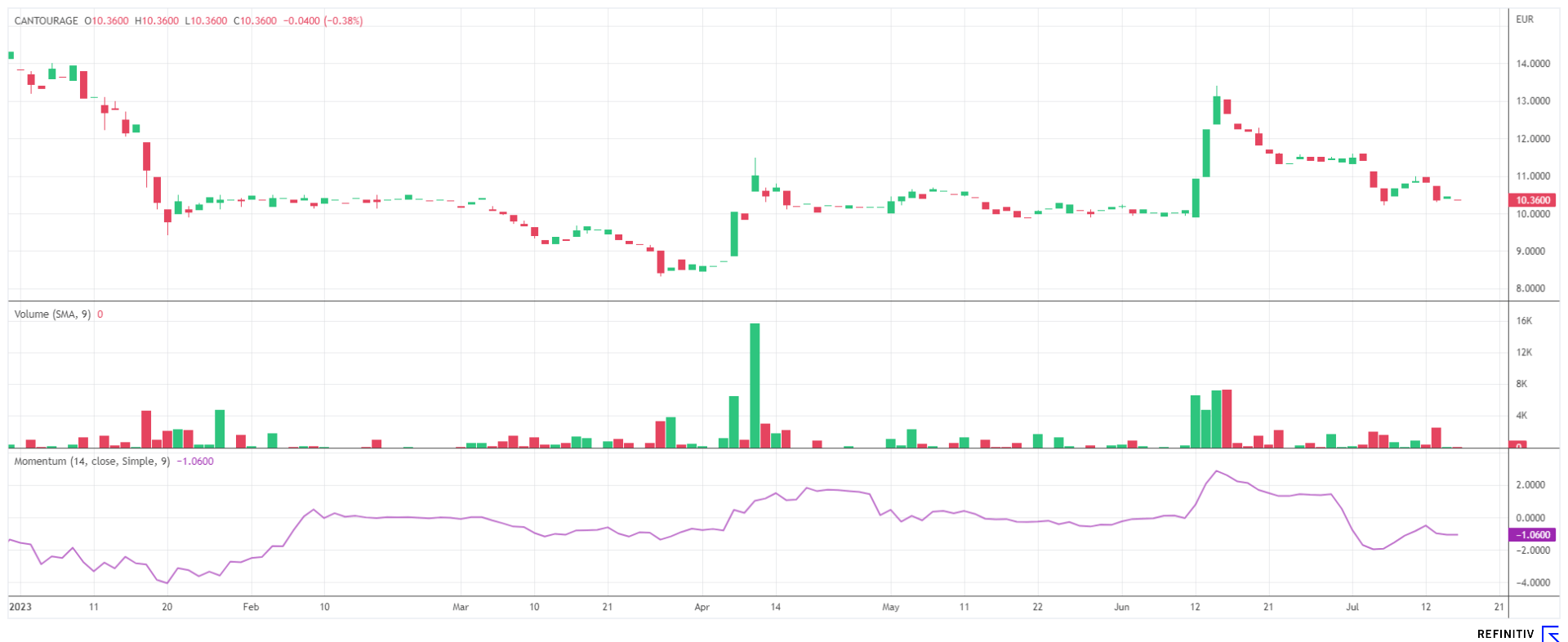Select the change value −0.0400 (−0.38%)
The width and height of the screenshot is (1568, 642).
point(323,20)
